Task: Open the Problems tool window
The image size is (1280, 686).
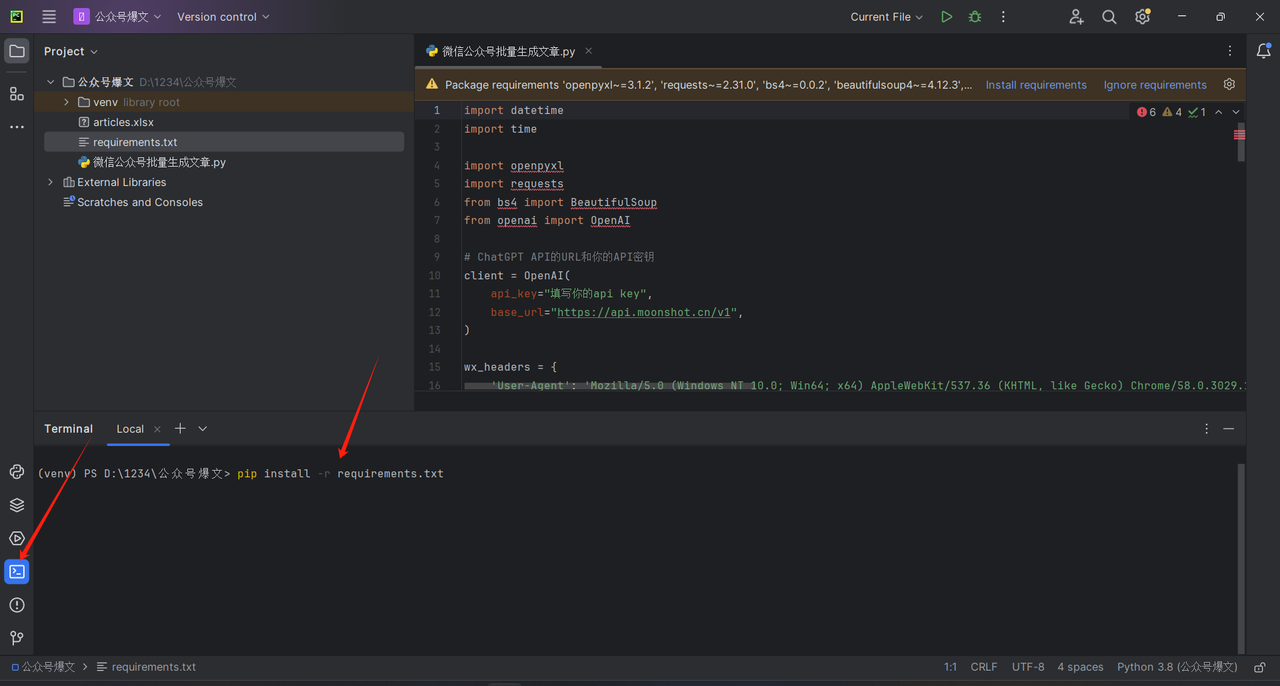Action: [17, 605]
